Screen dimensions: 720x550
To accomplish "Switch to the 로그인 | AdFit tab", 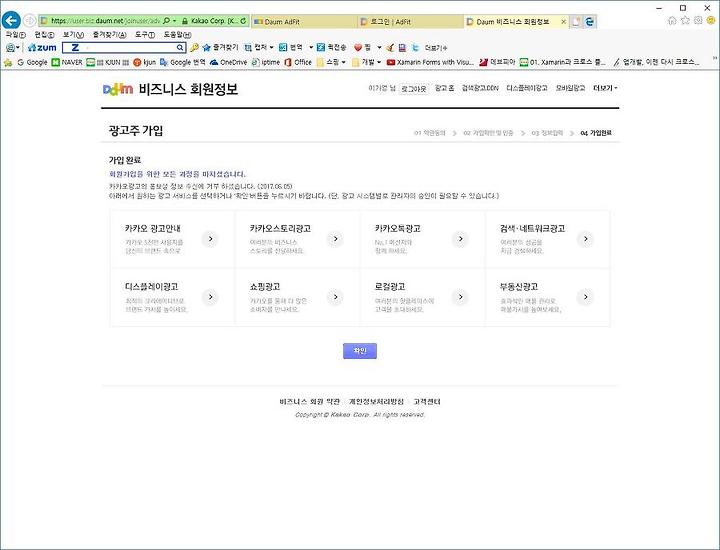I will [411, 22].
